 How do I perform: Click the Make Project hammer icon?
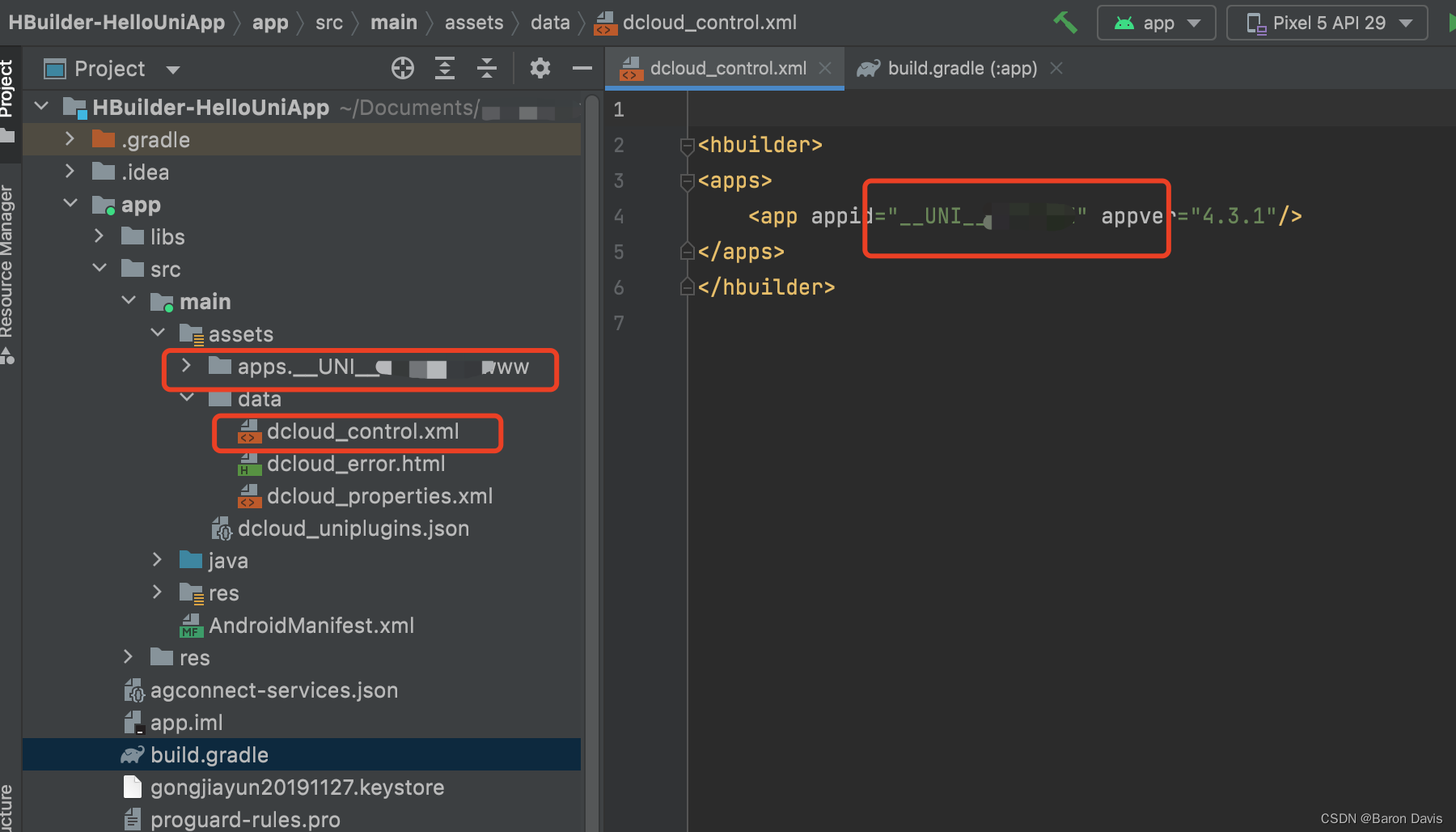(1065, 23)
